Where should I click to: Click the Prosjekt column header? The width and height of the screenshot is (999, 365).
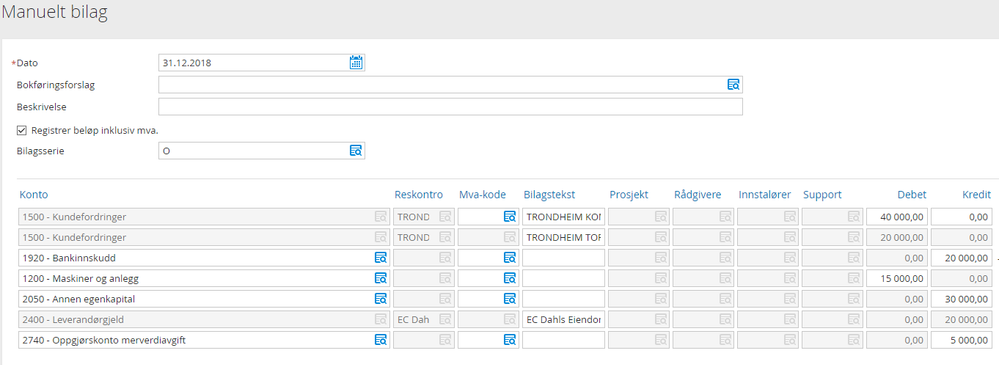(628, 194)
